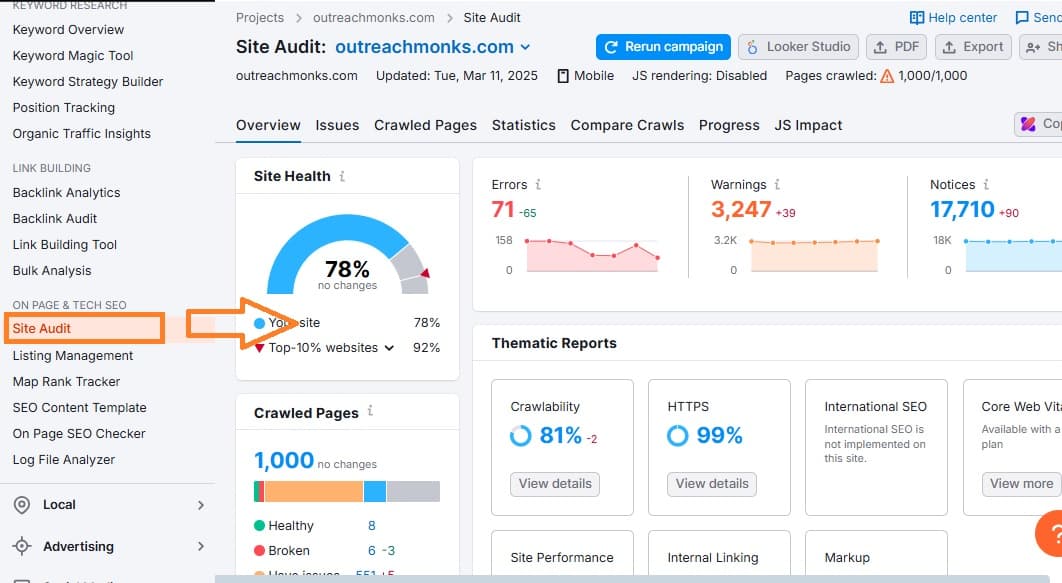Click the Site Health info icon
Image resolution: width=1062 pixels, height=583 pixels.
(342, 176)
